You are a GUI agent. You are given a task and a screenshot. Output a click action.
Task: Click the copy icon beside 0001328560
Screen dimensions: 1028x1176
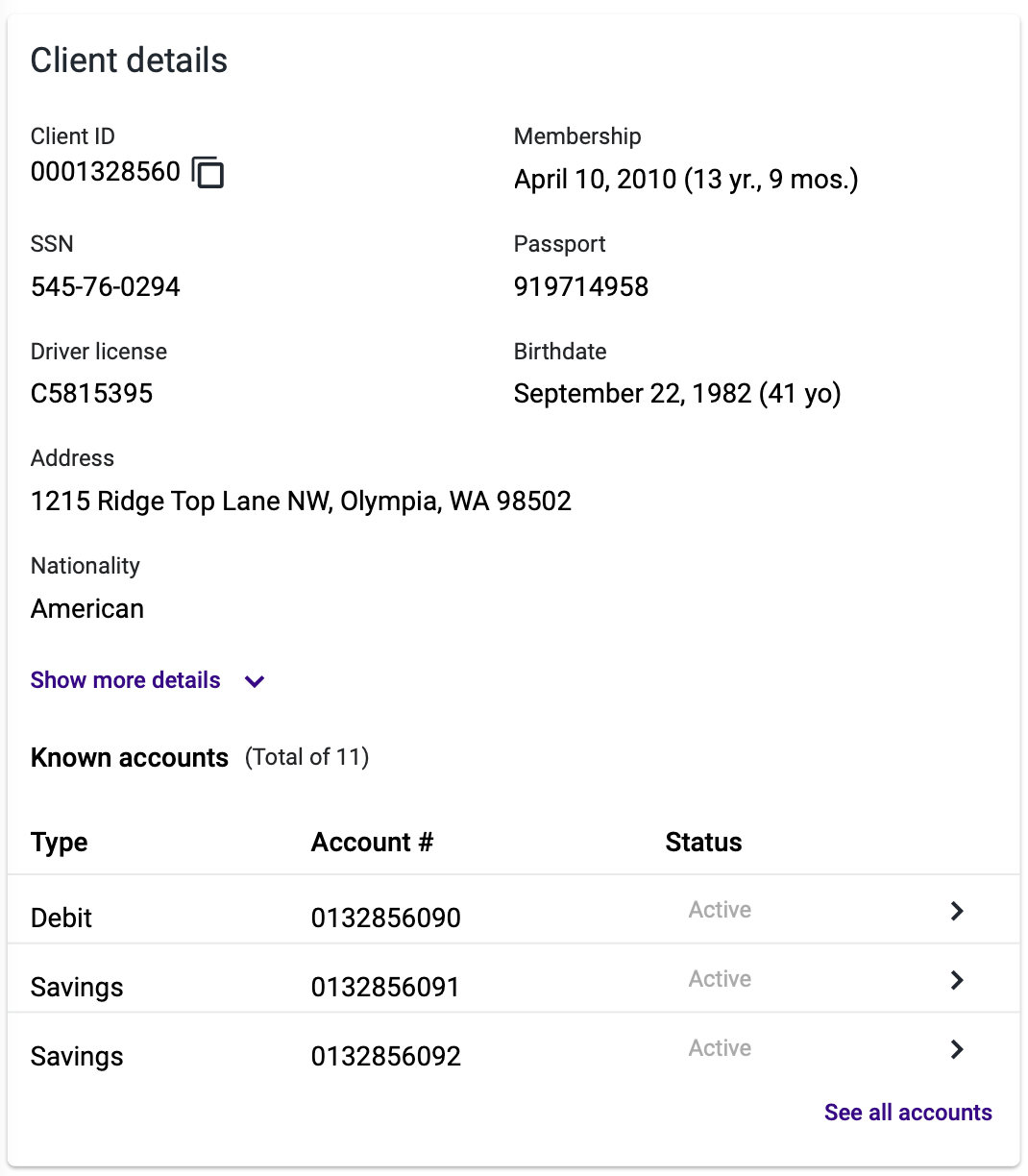(x=209, y=172)
